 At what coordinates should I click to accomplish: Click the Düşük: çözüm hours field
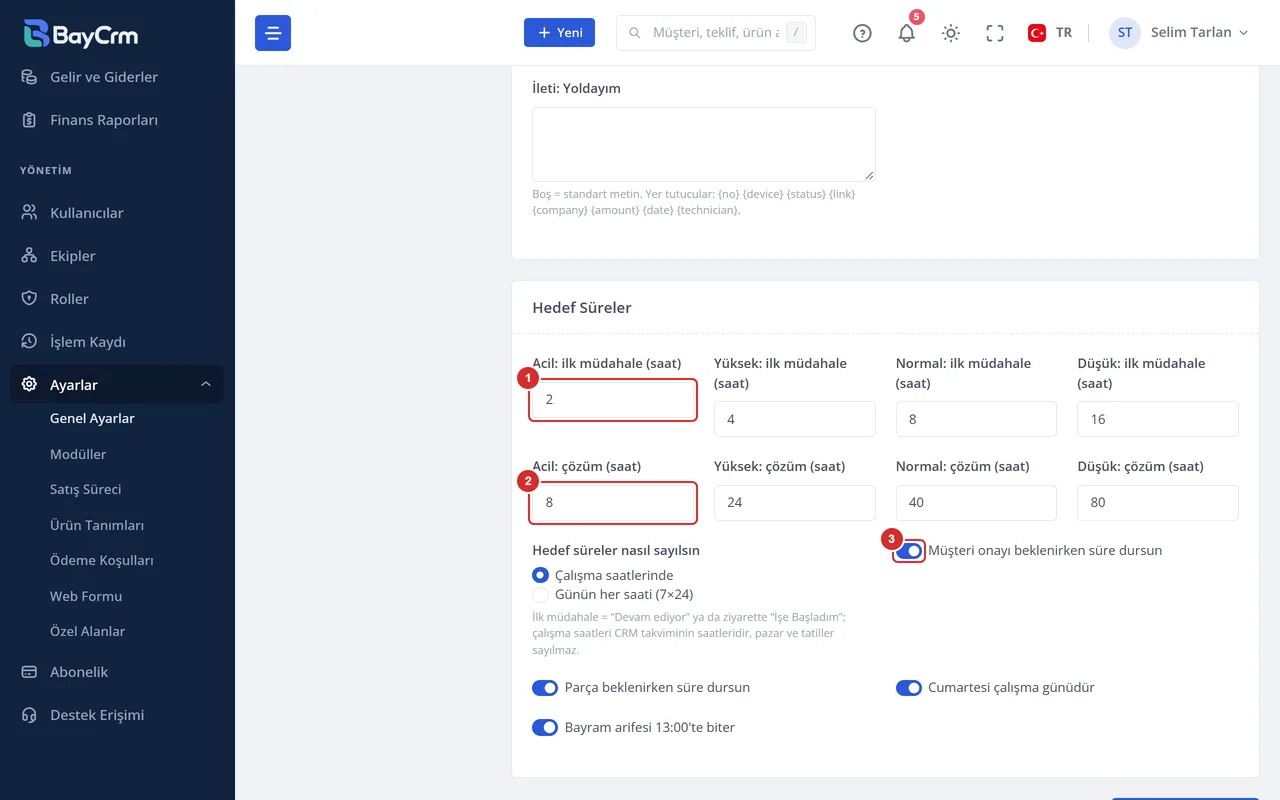[1158, 503]
